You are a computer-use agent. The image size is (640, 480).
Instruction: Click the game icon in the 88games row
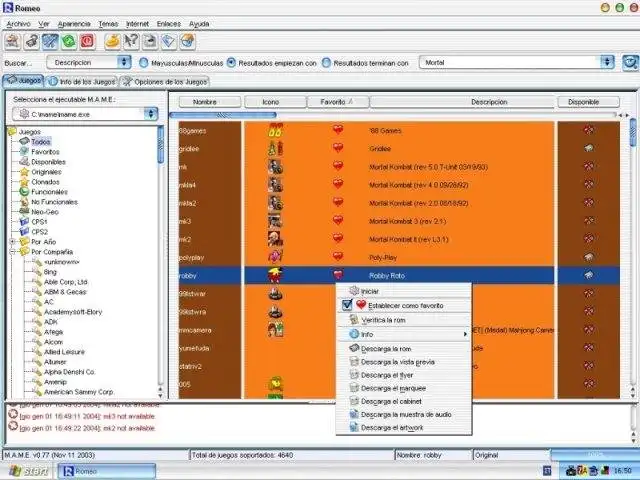(276, 131)
